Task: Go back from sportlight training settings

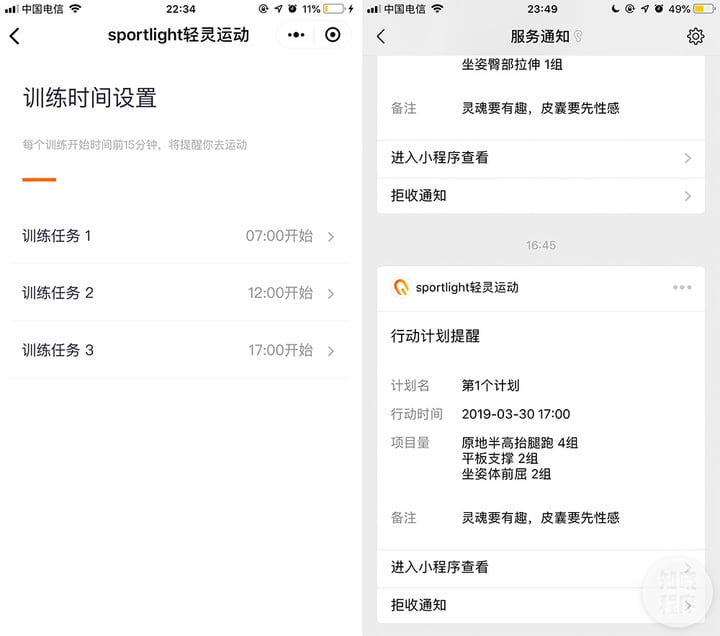Action: pos(15,35)
